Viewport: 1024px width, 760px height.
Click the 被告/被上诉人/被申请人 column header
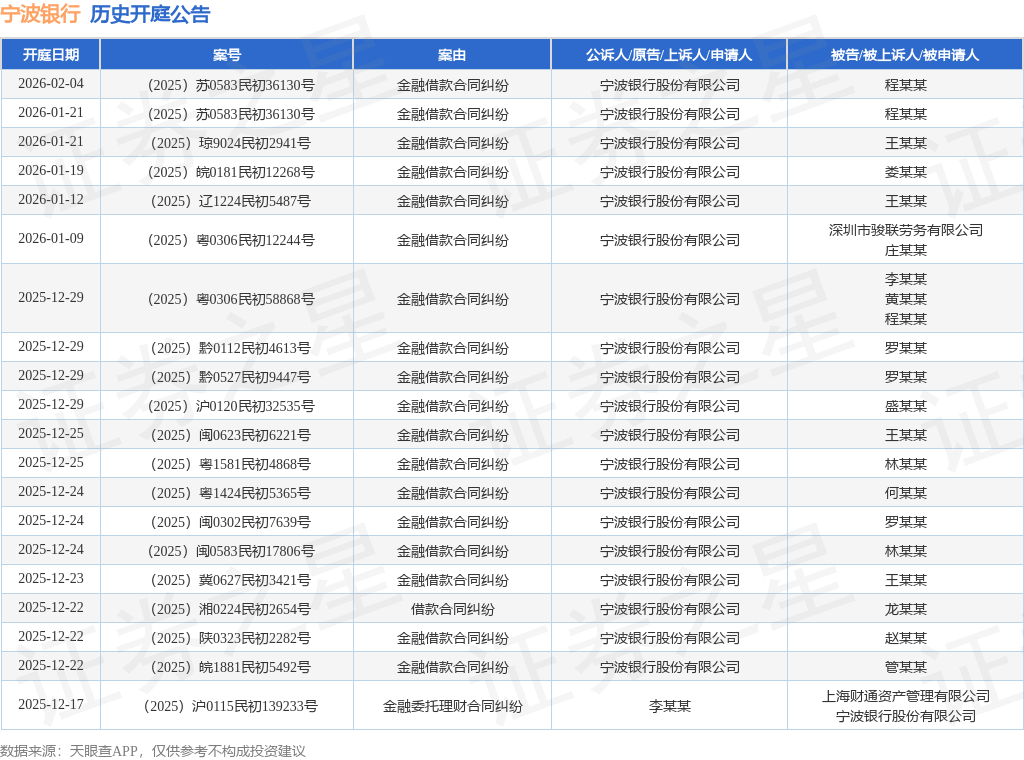905,55
